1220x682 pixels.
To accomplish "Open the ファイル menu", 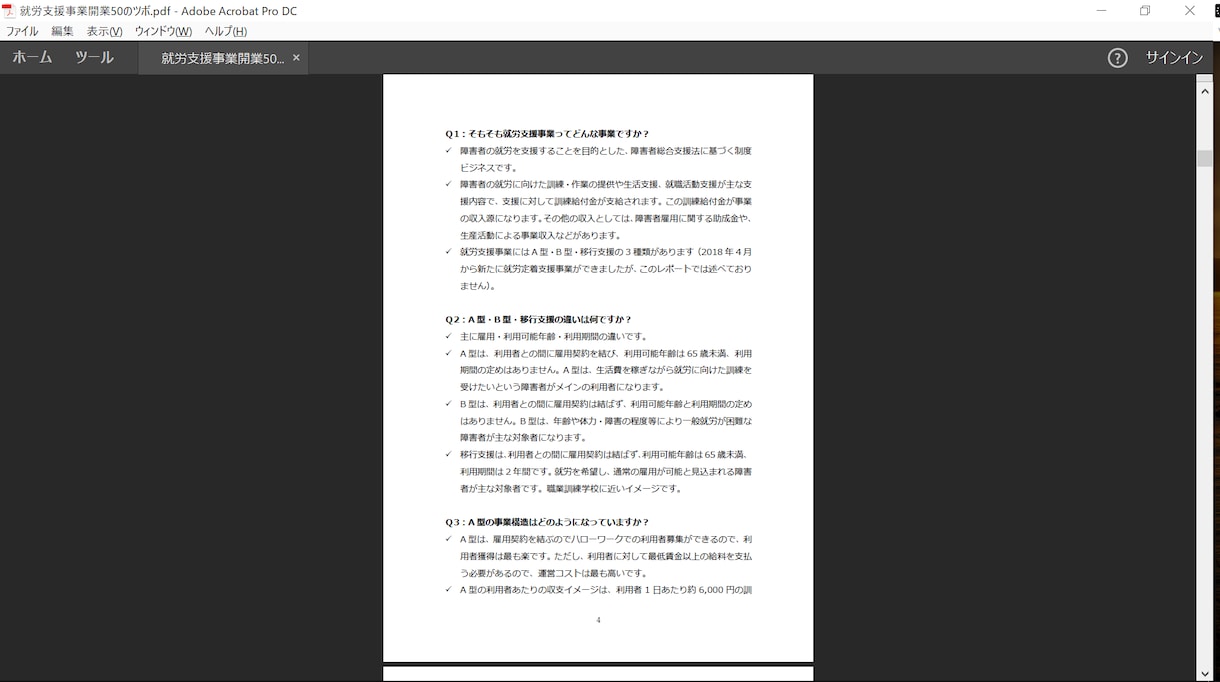I will click(22, 31).
